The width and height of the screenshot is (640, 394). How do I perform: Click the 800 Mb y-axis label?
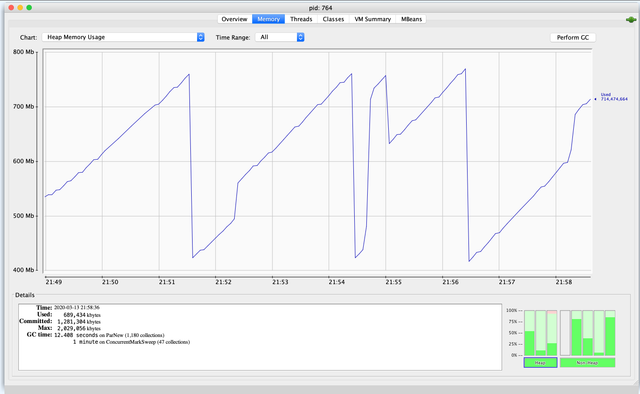pyautogui.click(x=24, y=52)
